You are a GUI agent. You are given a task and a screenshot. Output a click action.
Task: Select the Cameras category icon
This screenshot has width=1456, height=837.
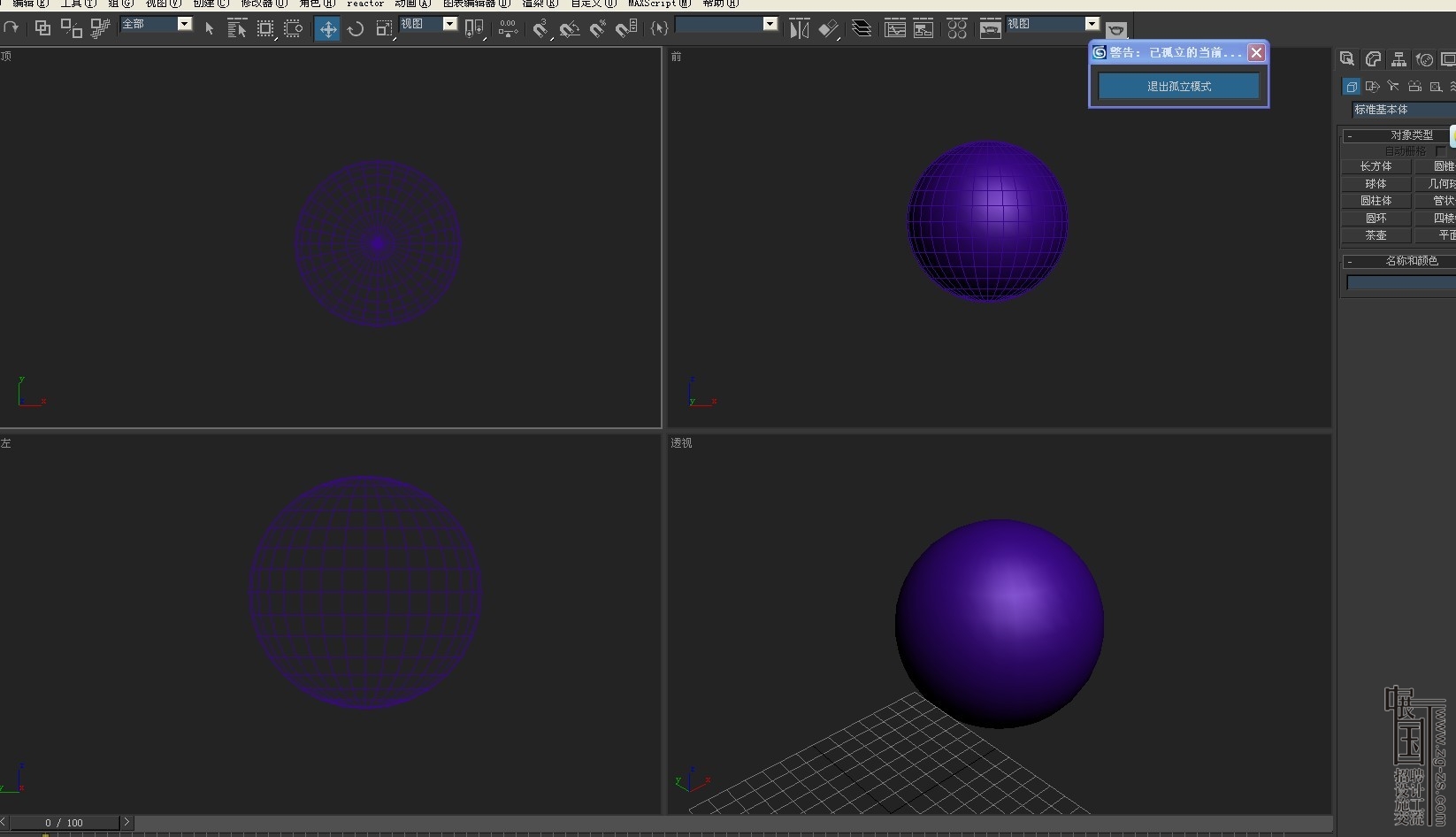coord(1414,86)
